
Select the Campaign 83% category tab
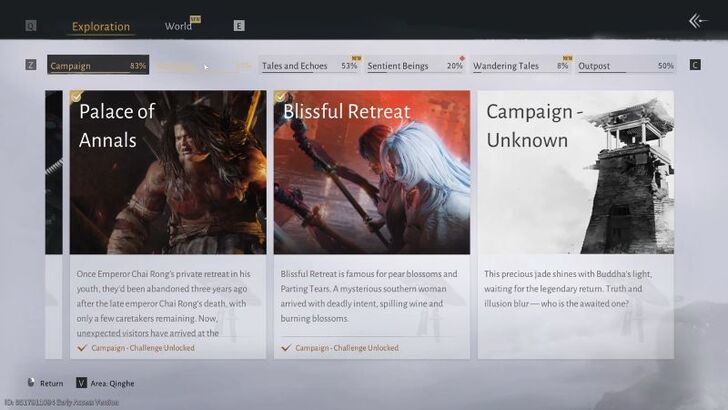98,65
